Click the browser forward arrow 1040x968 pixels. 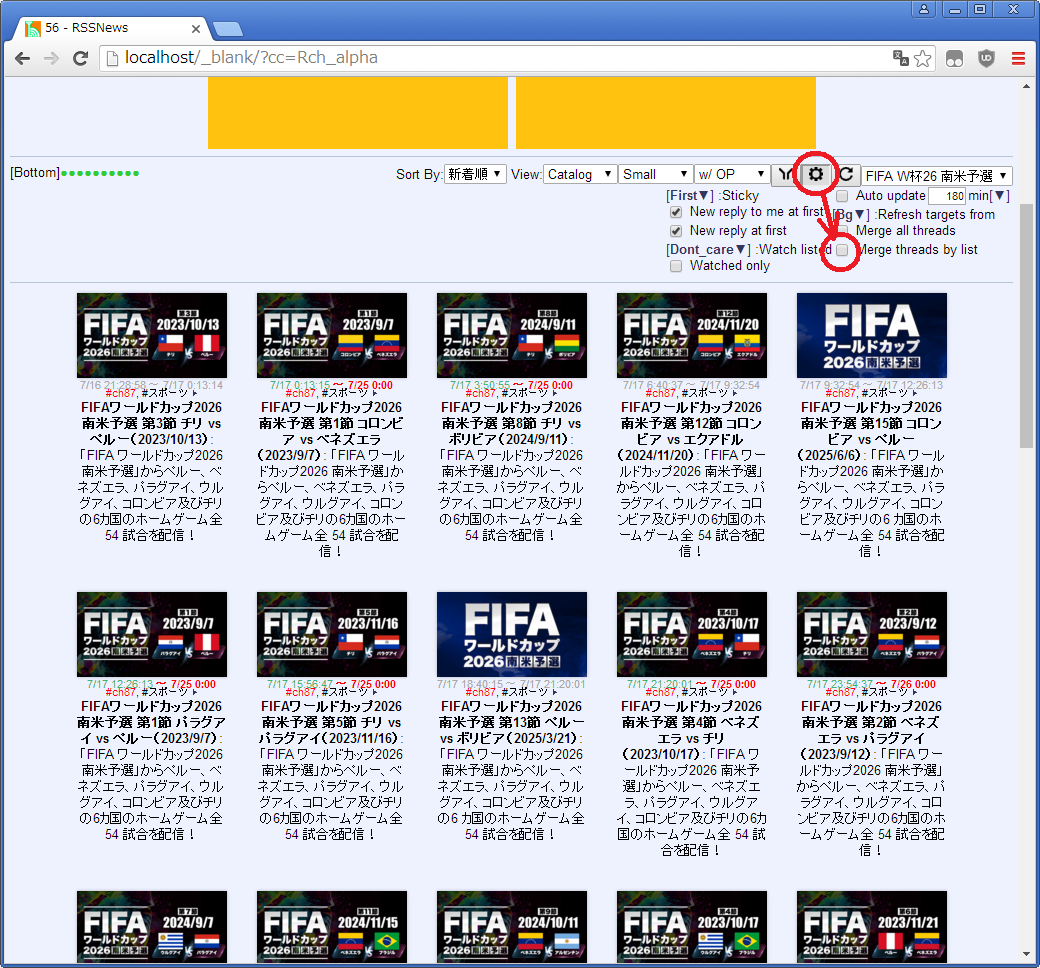pos(51,58)
